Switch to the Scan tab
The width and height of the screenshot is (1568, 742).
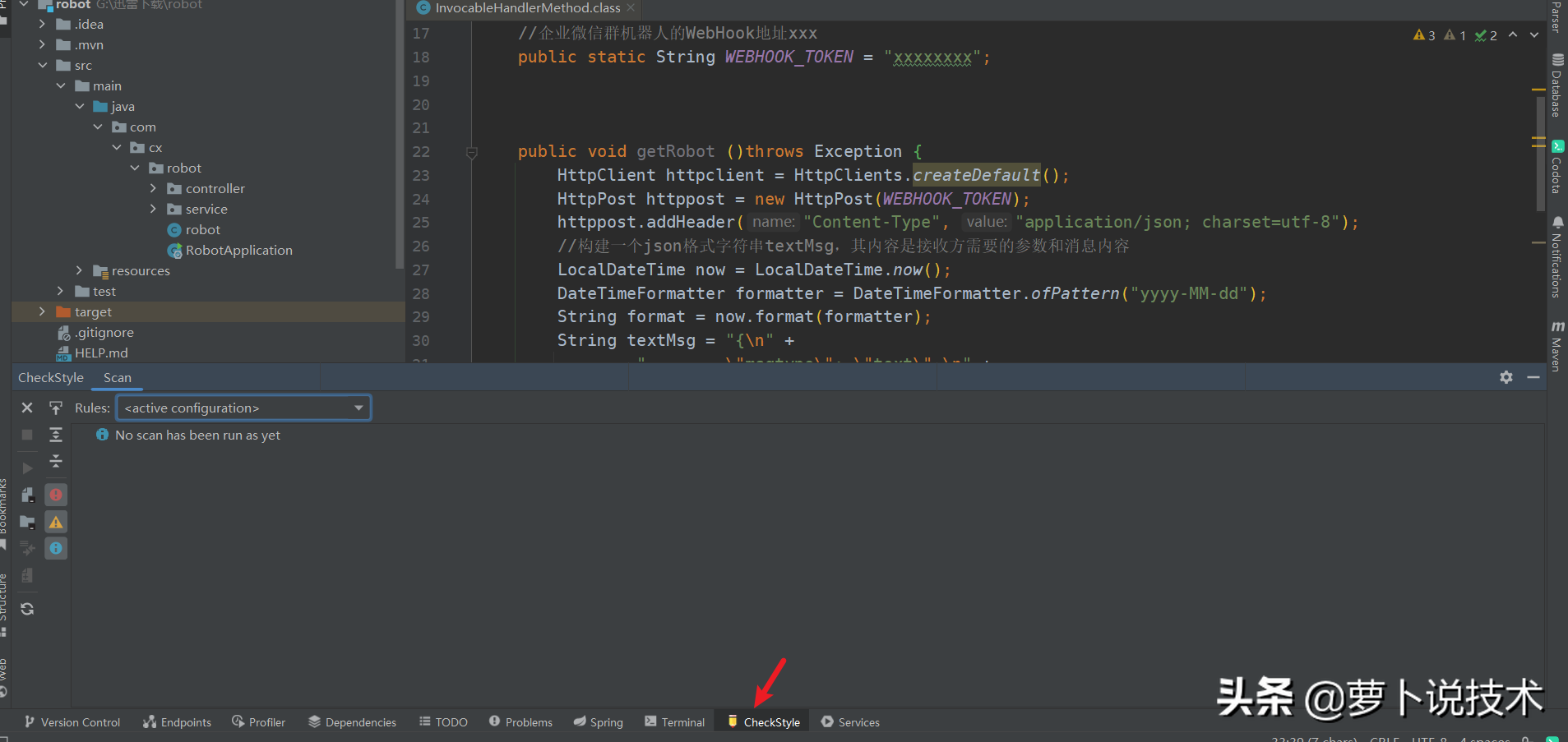point(118,378)
